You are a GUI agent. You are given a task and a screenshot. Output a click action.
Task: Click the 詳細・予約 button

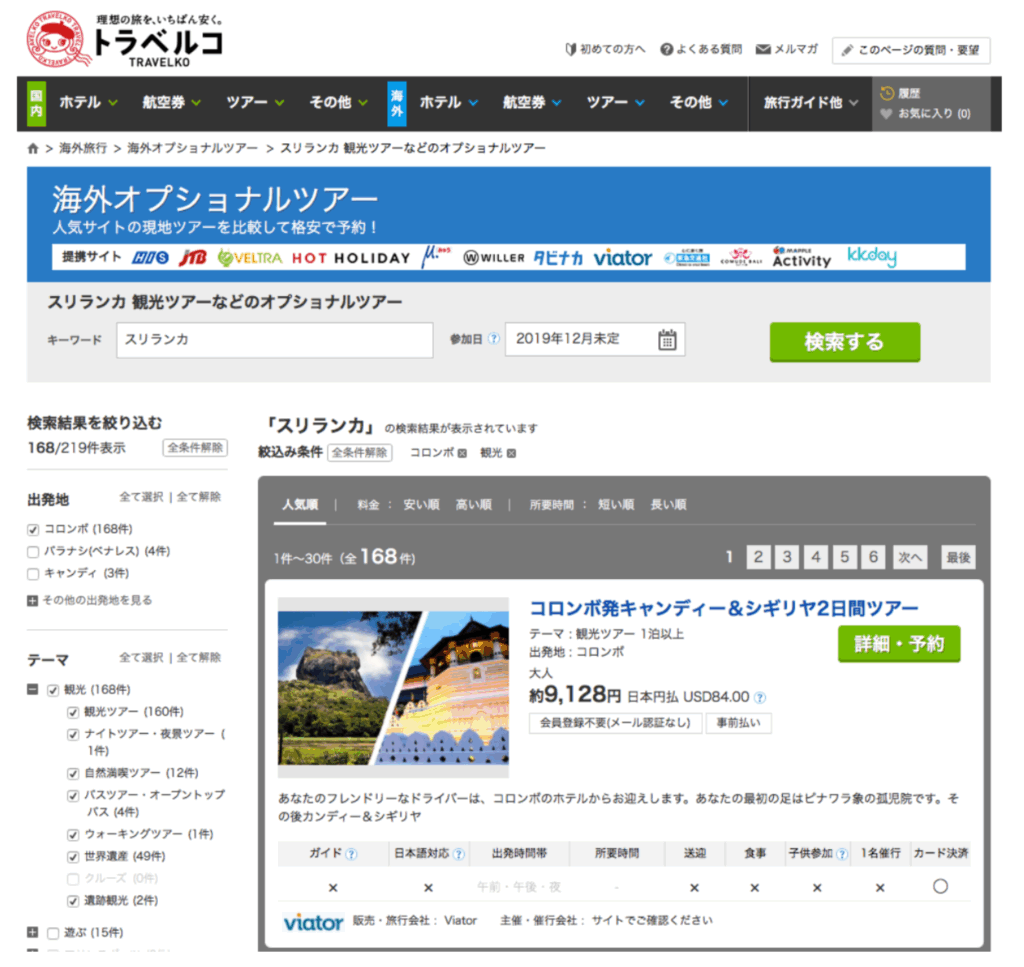click(899, 644)
